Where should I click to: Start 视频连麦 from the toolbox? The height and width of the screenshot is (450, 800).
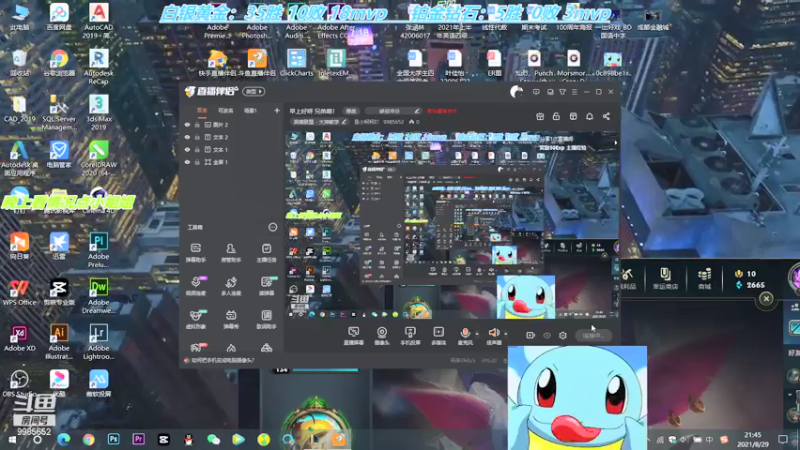click(x=196, y=285)
